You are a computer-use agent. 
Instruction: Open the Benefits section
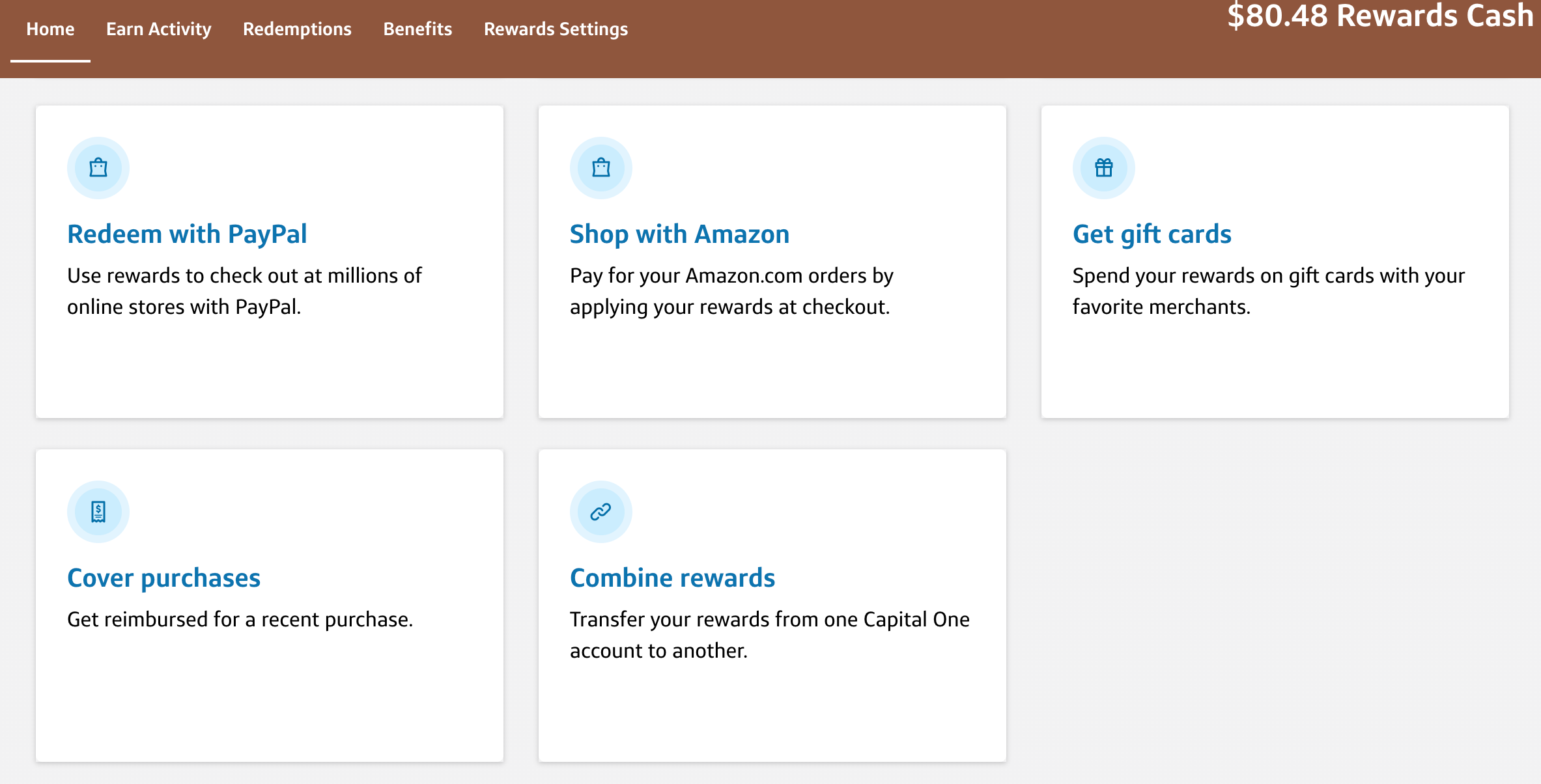tap(417, 29)
